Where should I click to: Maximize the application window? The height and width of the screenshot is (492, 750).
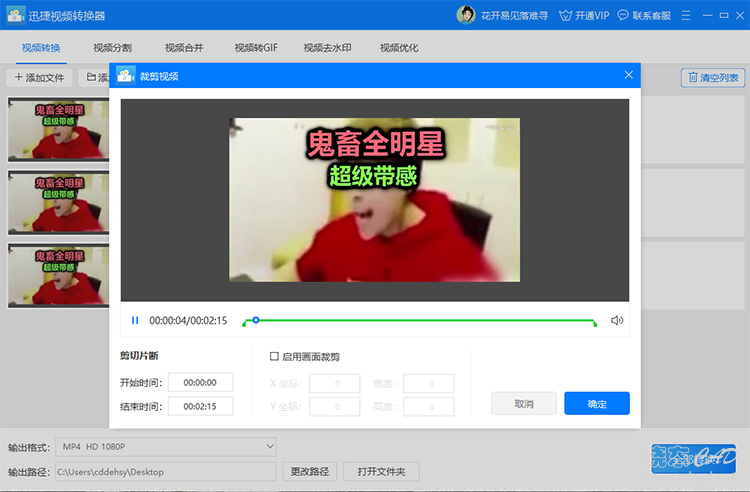(724, 16)
